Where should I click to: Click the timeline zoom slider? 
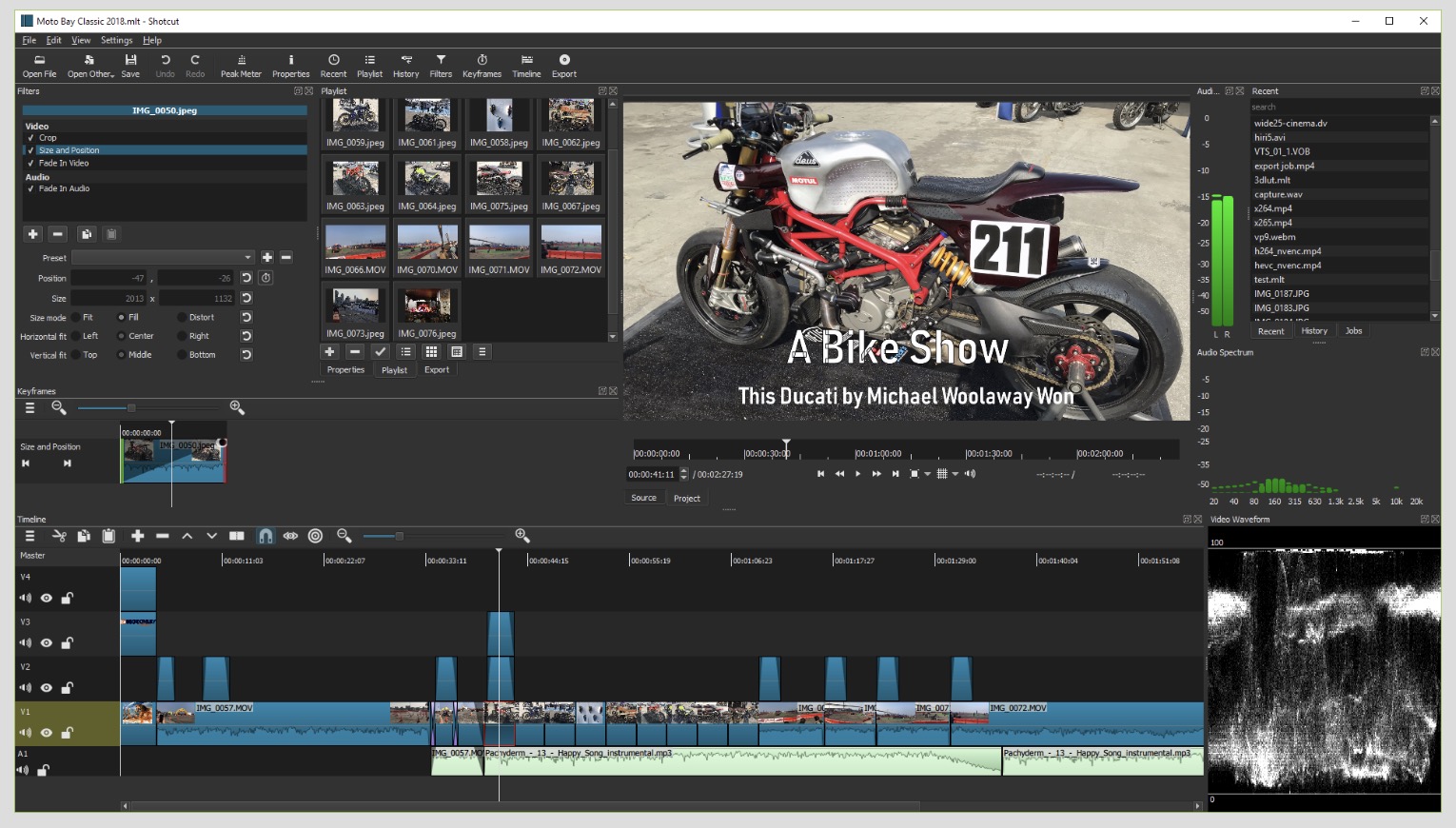tap(399, 536)
